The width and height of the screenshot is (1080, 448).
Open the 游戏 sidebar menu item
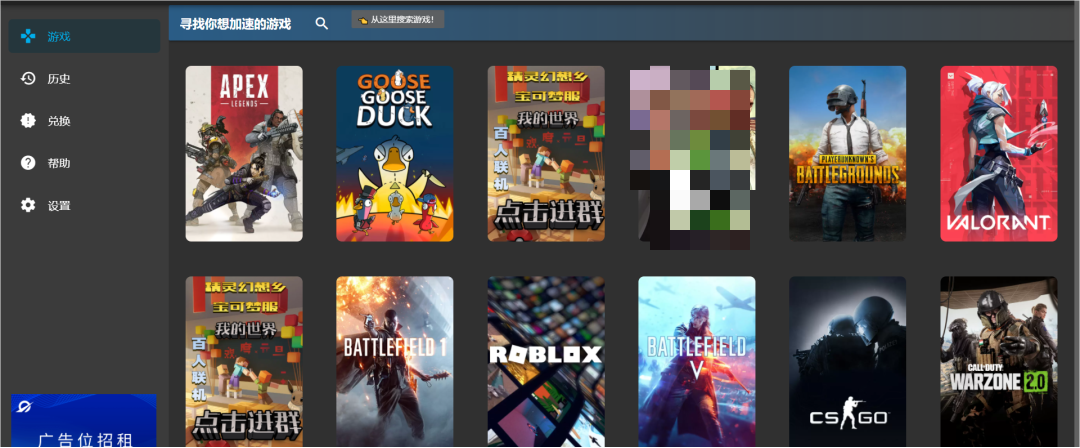(x=84, y=36)
